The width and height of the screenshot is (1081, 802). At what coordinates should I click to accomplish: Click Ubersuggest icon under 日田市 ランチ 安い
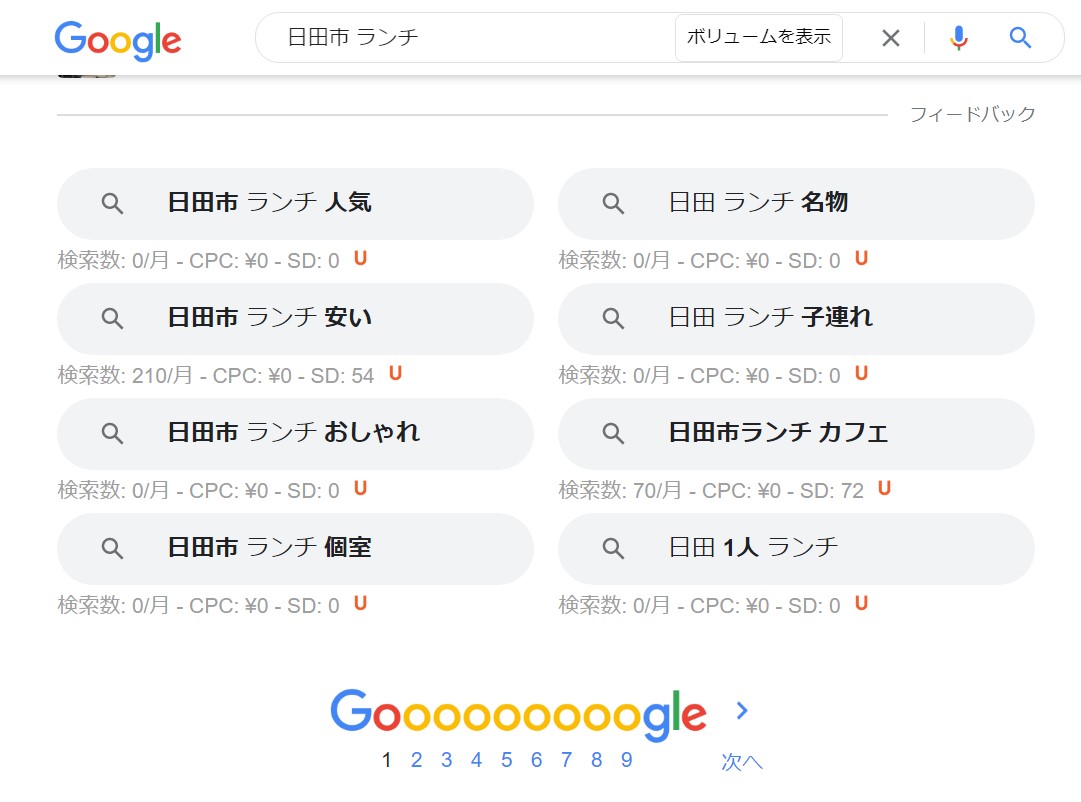click(395, 374)
